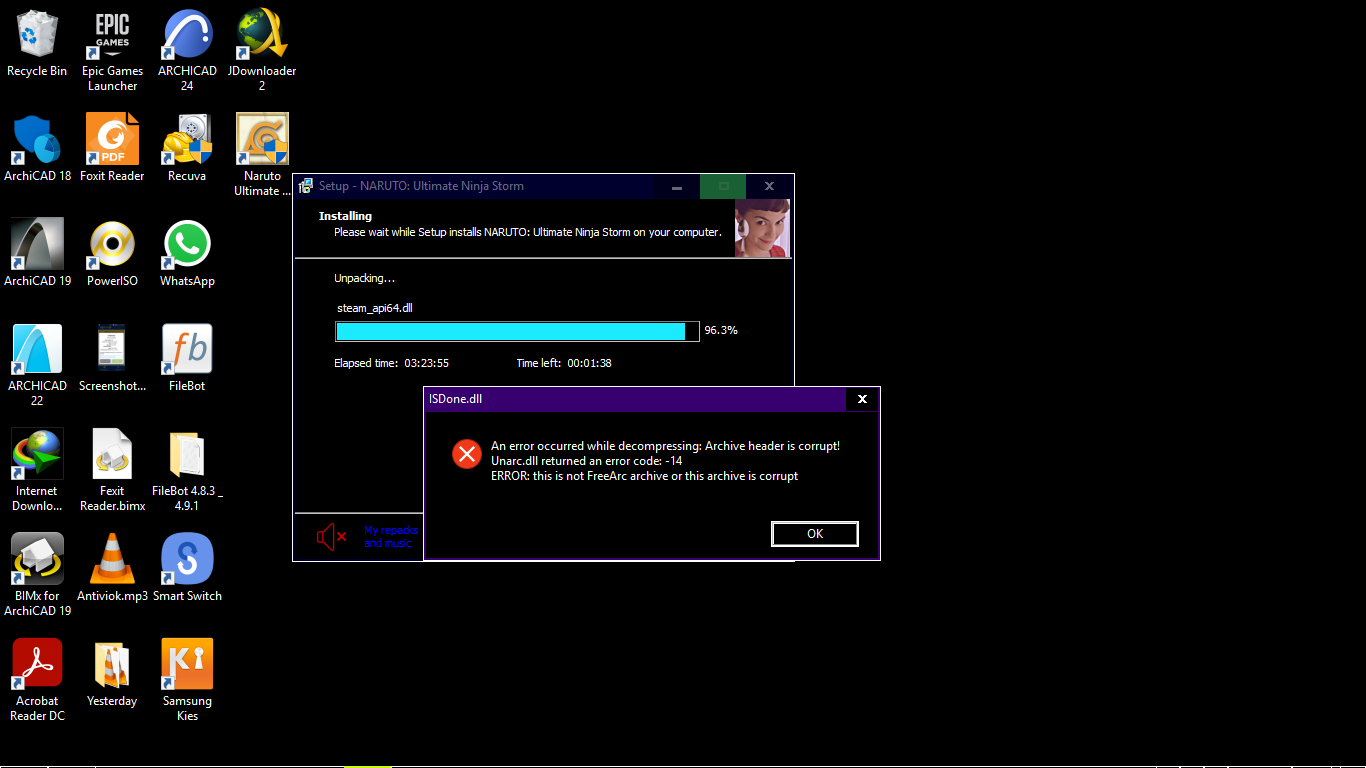Open the Recuva recovery tool
Viewport: 1366px width, 768px height.
coord(187,137)
